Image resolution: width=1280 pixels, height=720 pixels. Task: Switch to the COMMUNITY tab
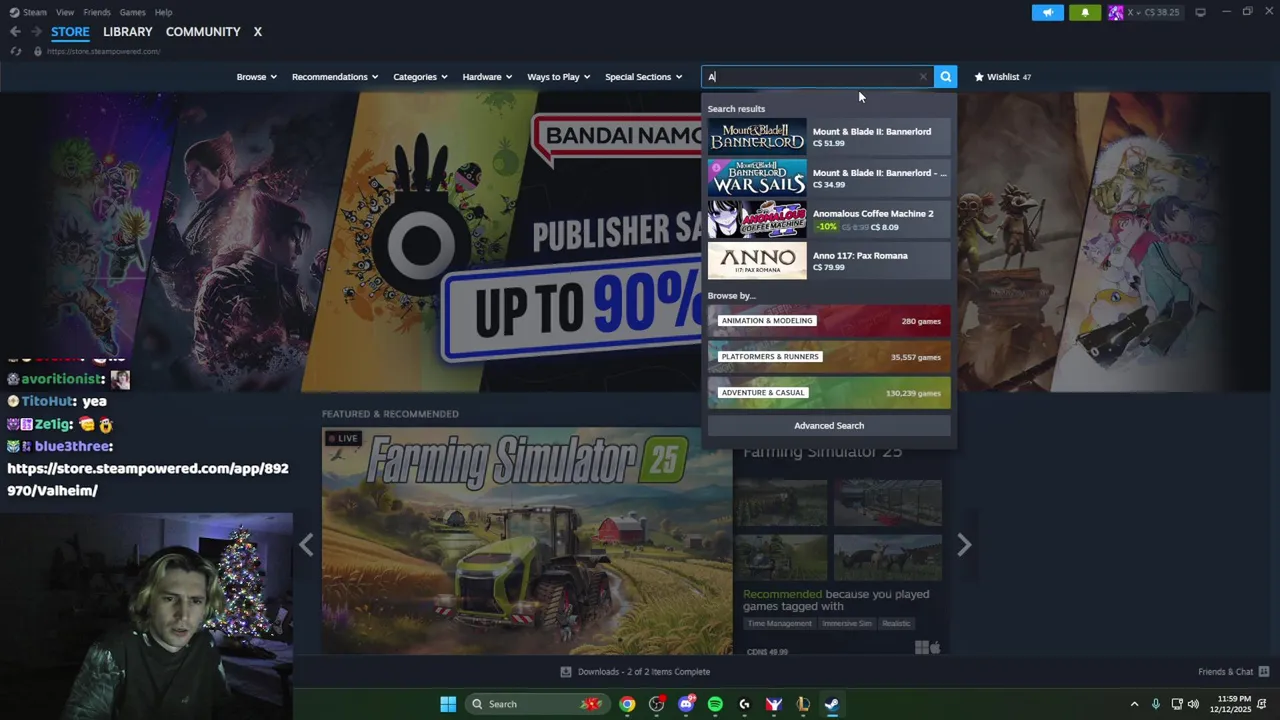(203, 32)
